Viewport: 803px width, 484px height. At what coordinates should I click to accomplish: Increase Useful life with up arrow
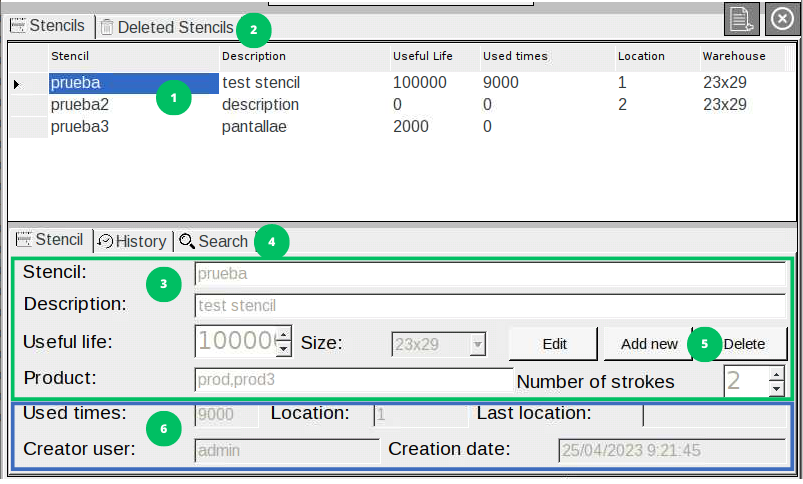pyautogui.click(x=283, y=335)
